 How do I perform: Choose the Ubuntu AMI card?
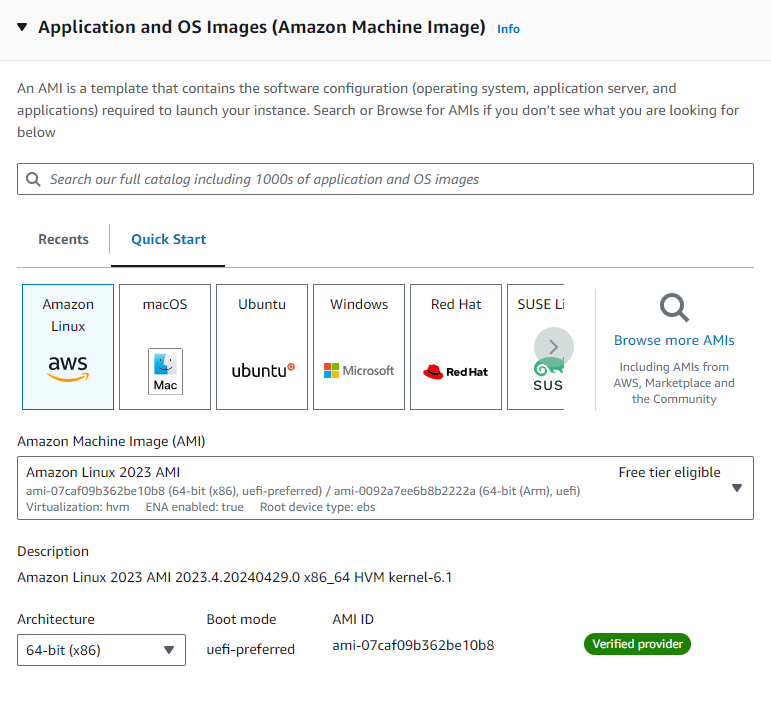coord(262,347)
